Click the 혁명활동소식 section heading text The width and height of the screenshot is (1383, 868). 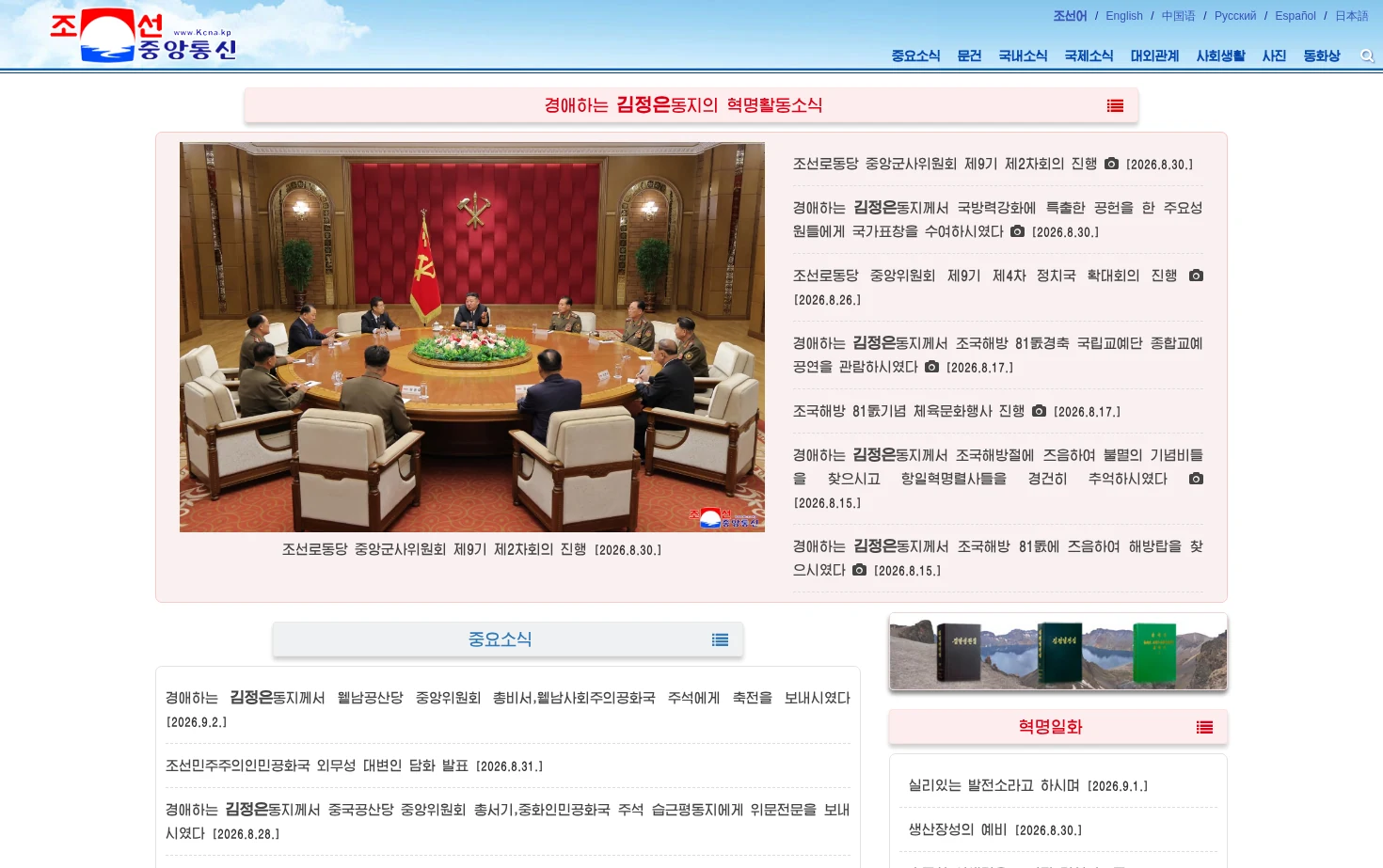click(x=683, y=105)
